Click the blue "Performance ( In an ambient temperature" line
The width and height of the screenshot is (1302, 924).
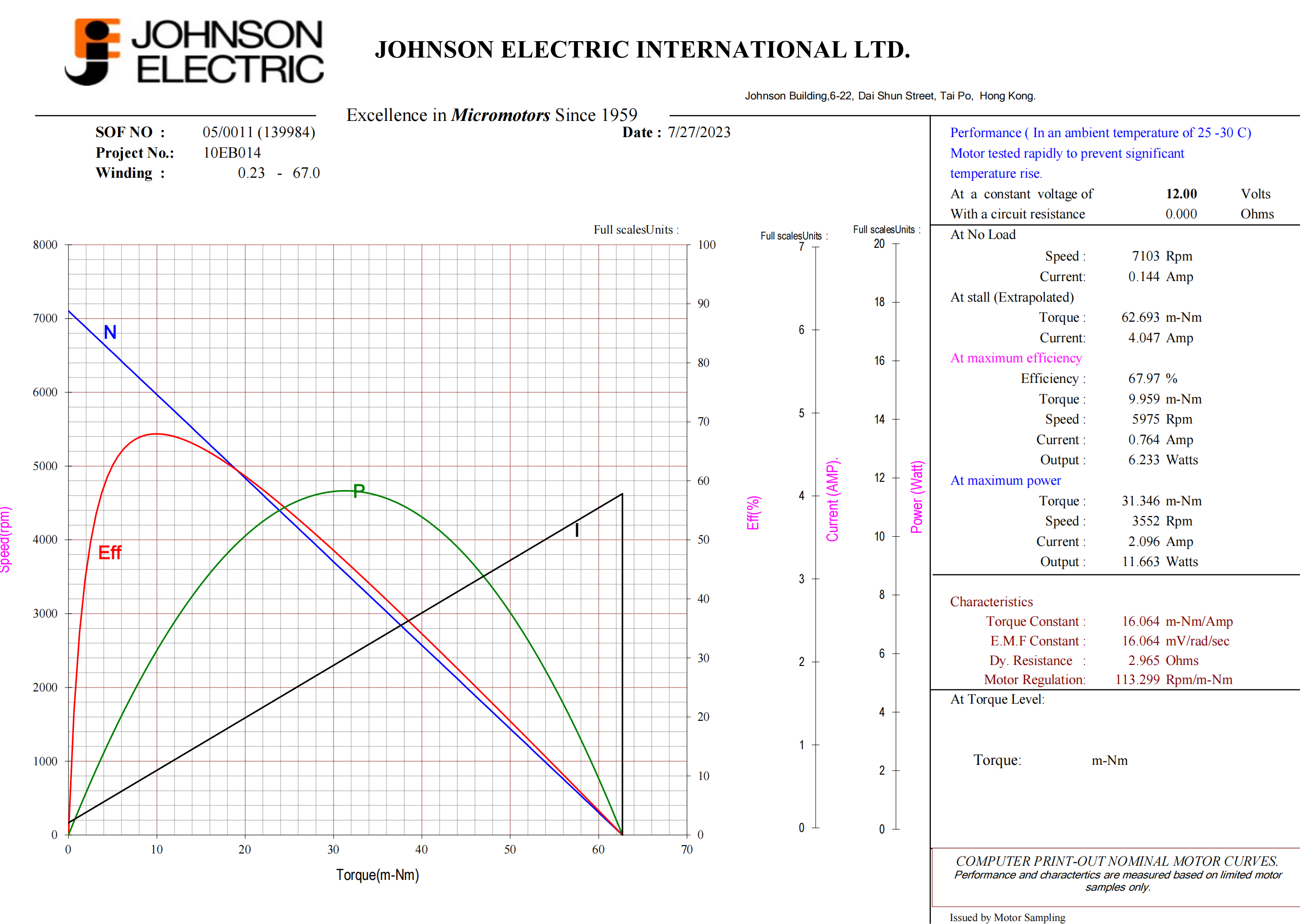pyautogui.click(x=1101, y=133)
